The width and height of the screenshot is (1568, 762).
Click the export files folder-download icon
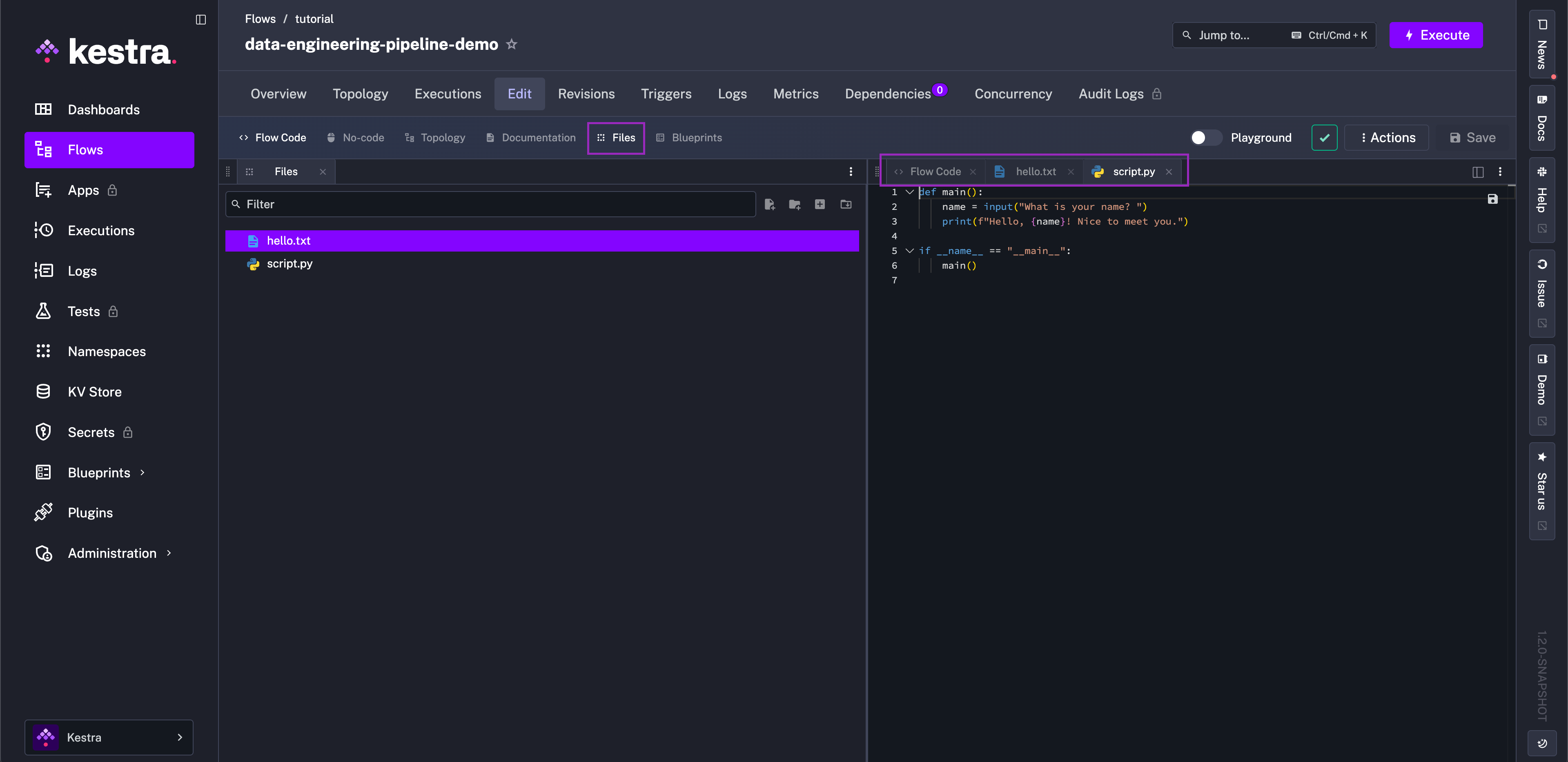[x=846, y=205]
